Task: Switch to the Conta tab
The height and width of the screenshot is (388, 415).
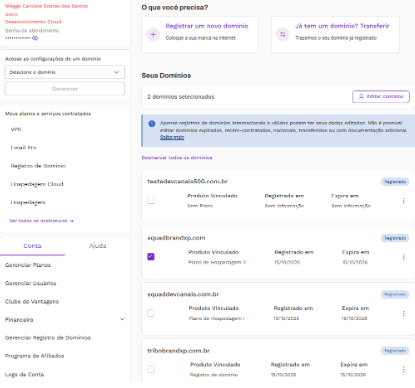Action: pyautogui.click(x=32, y=246)
